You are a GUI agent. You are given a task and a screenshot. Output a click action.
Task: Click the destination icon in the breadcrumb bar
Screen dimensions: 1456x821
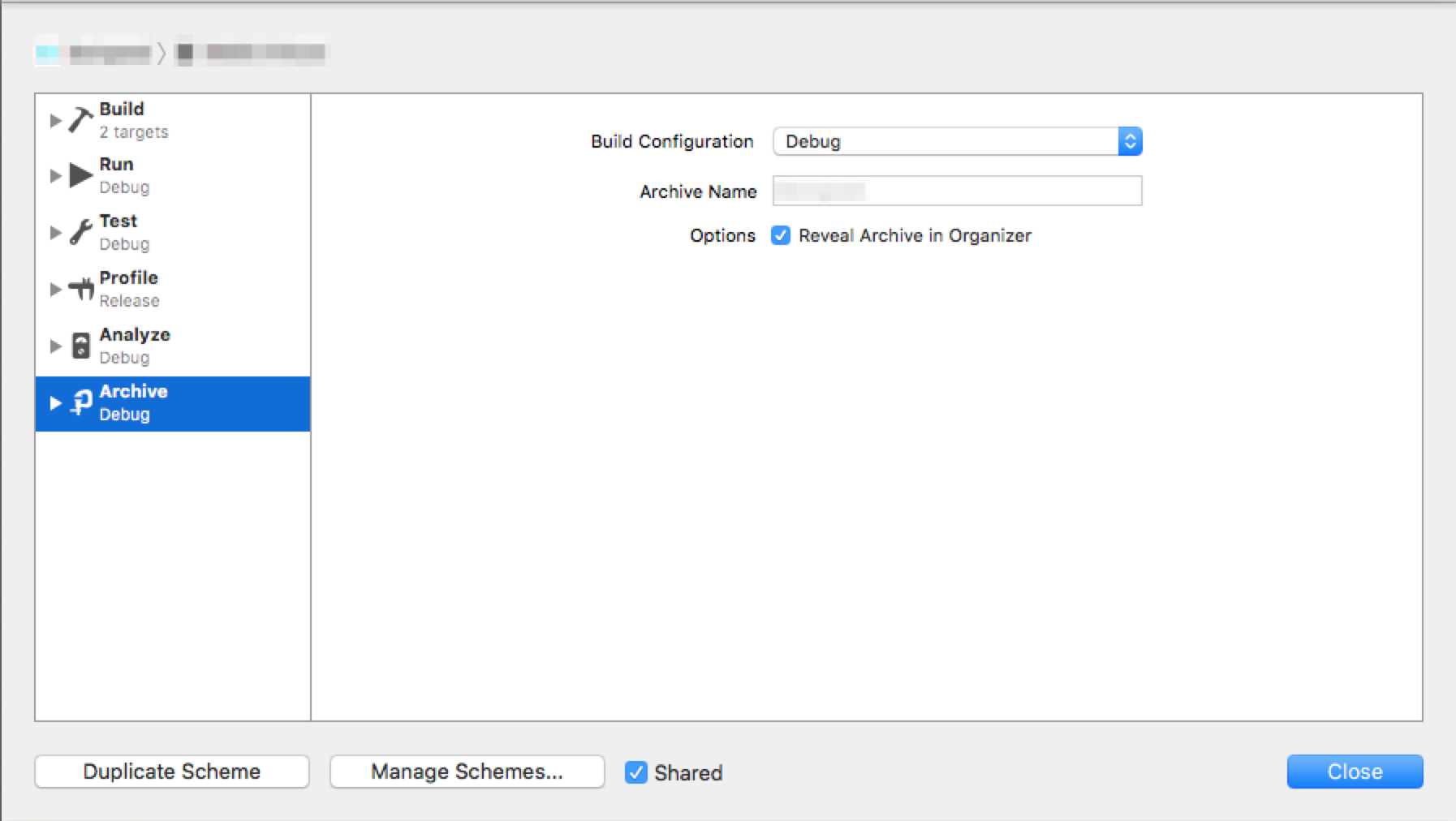point(183,53)
